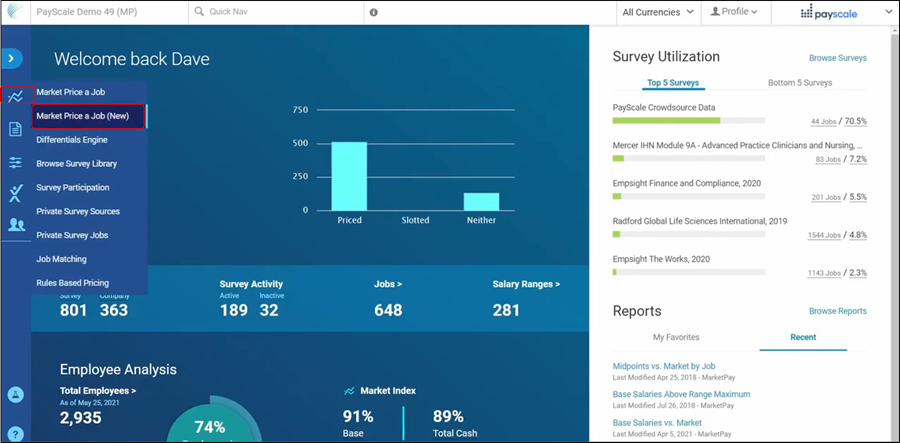This screenshot has width=900, height=443.
Task: Open help via the question mark icon
Action: 15,433
